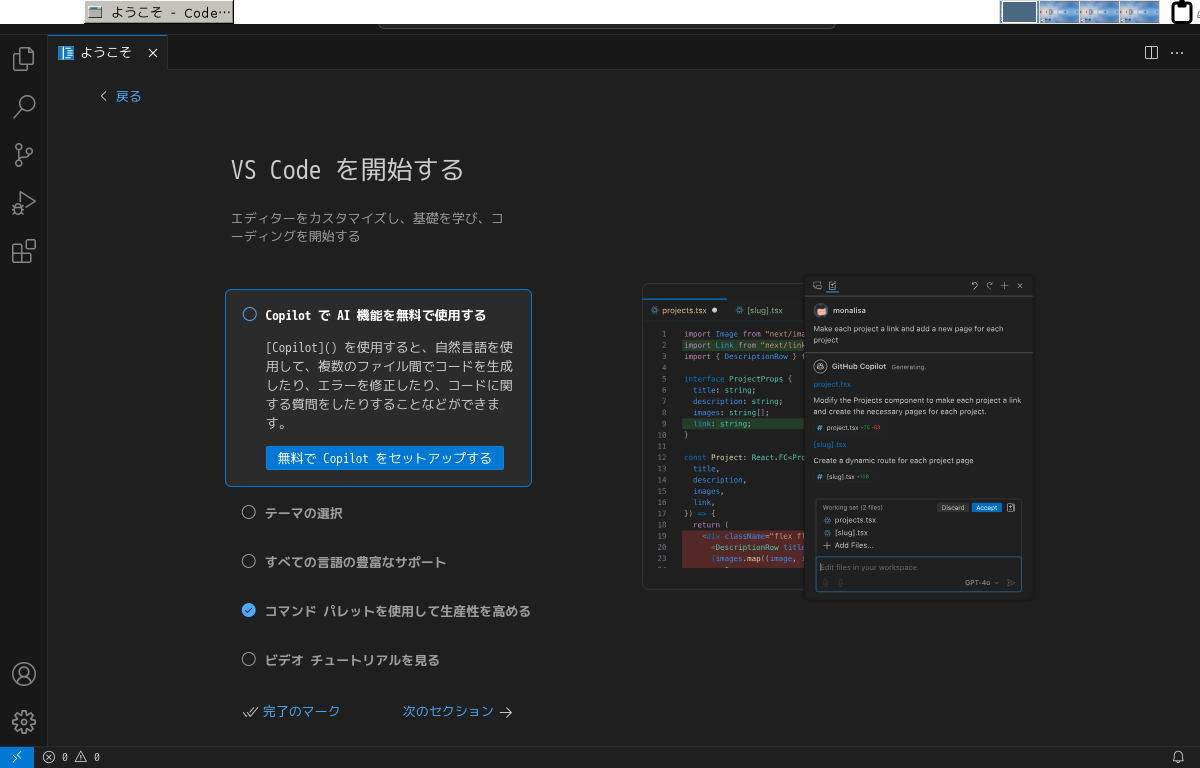
Task: Switch to first workspace in pager
Action: click(1019, 12)
